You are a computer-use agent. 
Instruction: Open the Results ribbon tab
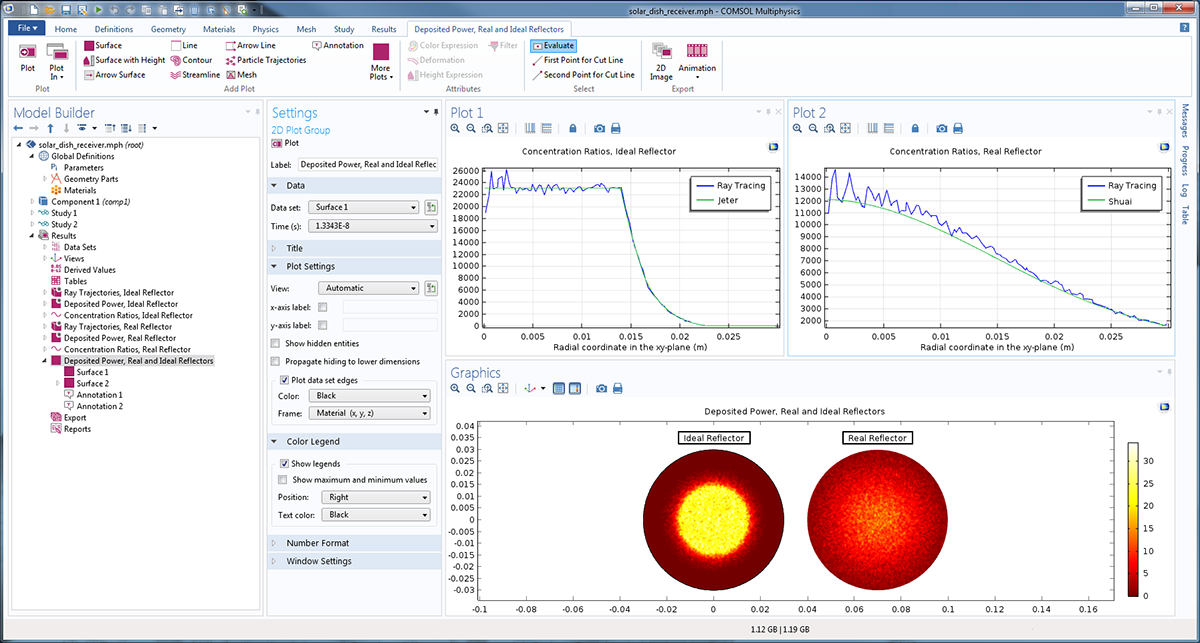383,29
